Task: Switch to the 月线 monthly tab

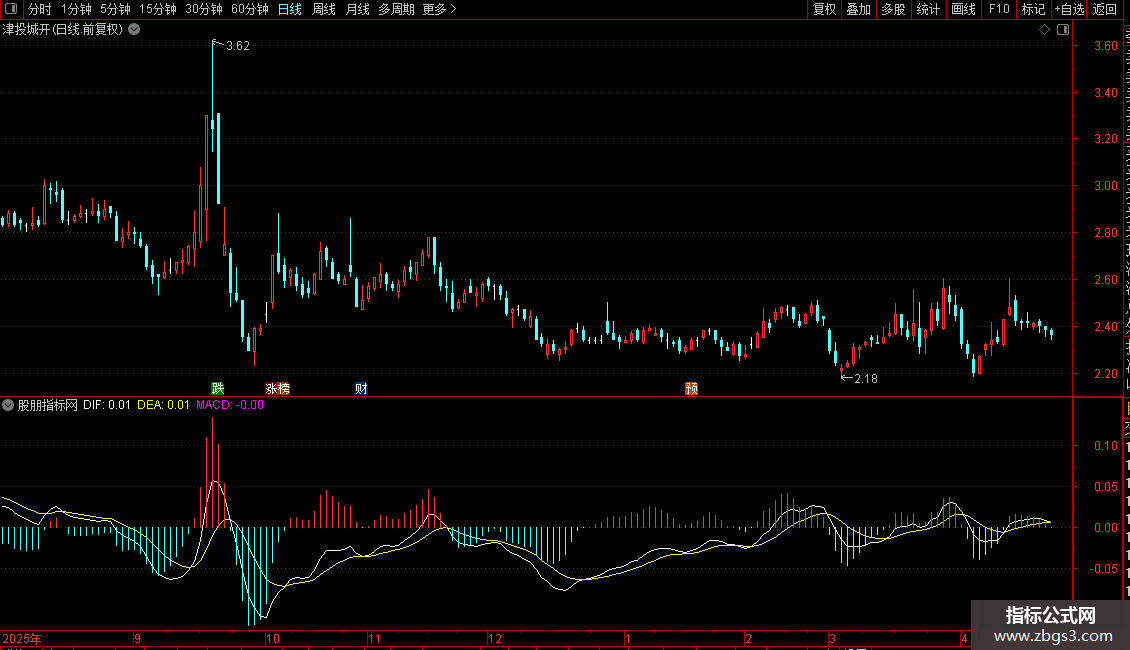Action: point(357,9)
